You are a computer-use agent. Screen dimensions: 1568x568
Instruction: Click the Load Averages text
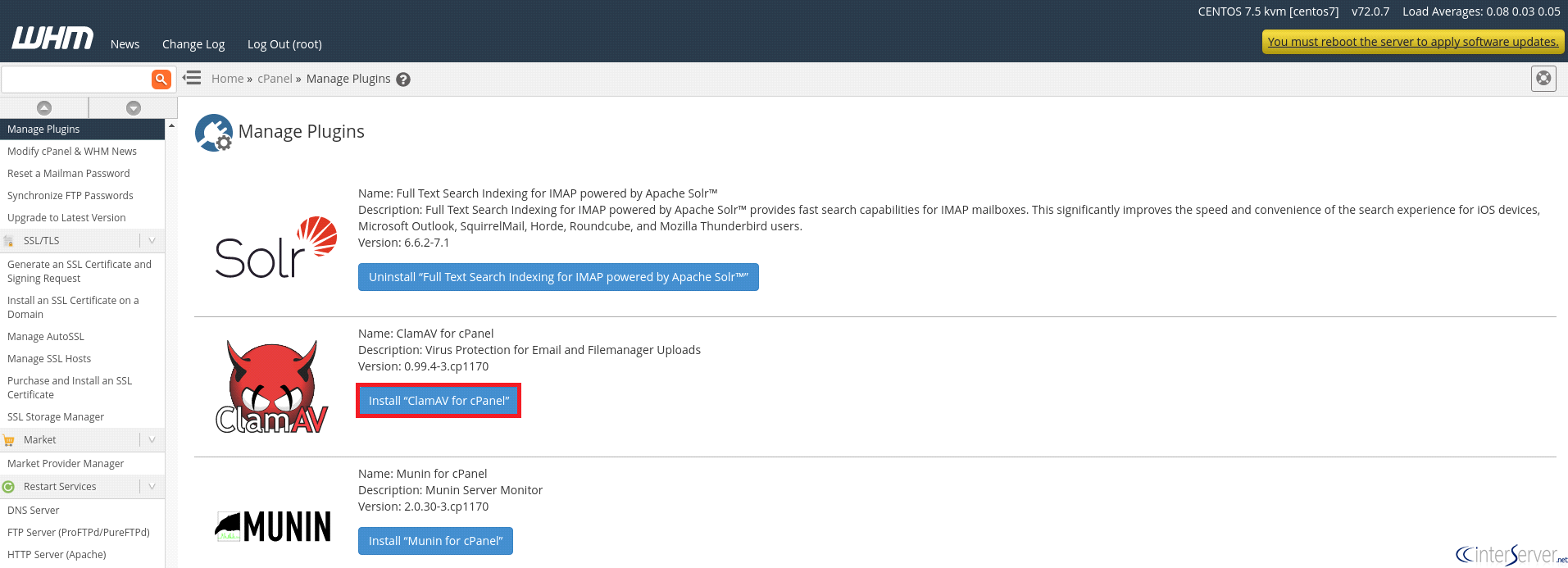1481,11
